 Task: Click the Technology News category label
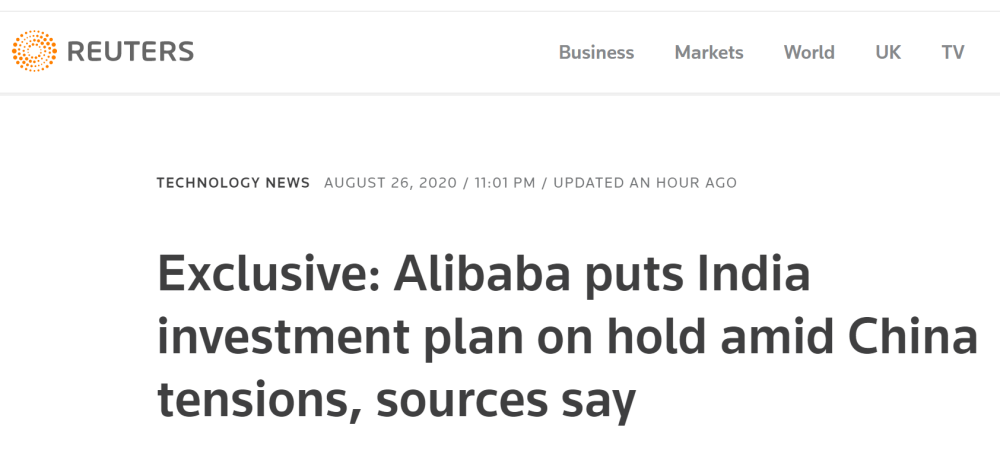[x=233, y=183]
